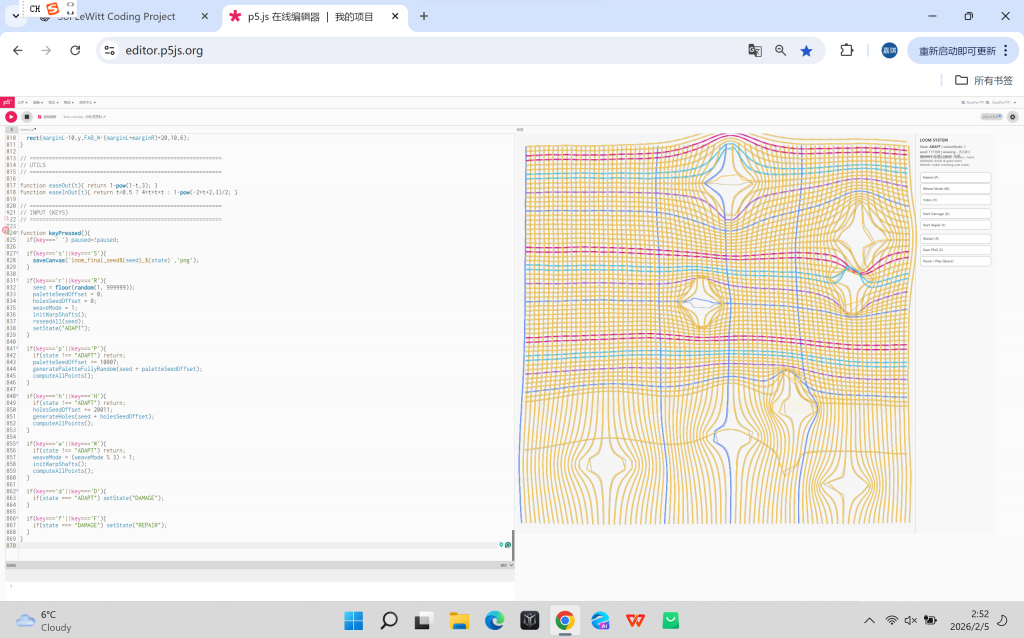Click the Google Translate icon
This screenshot has height=638, width=1024.
pyautogui.click(x=755, y=50)
